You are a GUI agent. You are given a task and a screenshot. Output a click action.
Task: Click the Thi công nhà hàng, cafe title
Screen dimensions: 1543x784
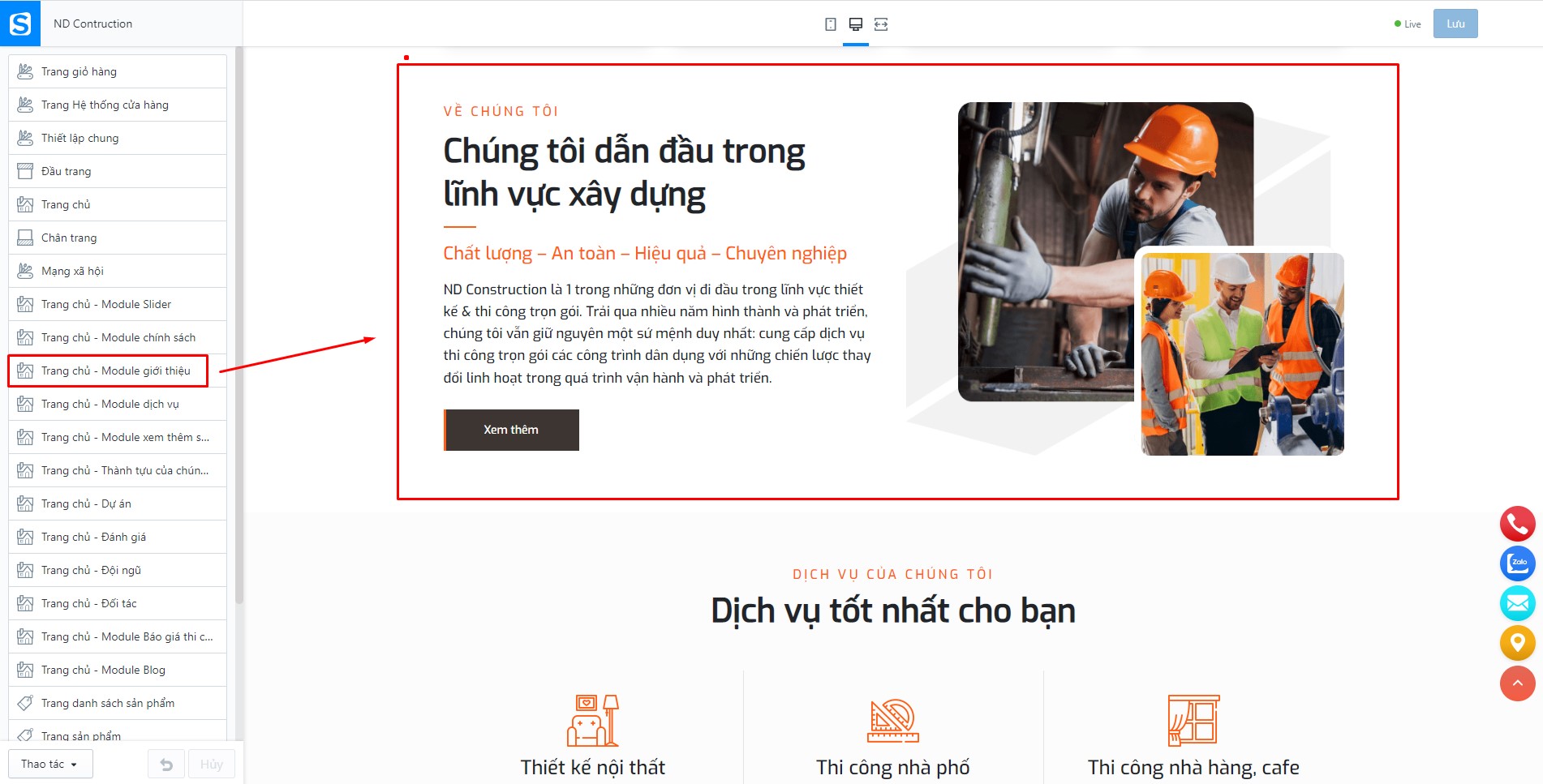point(1193,767)
